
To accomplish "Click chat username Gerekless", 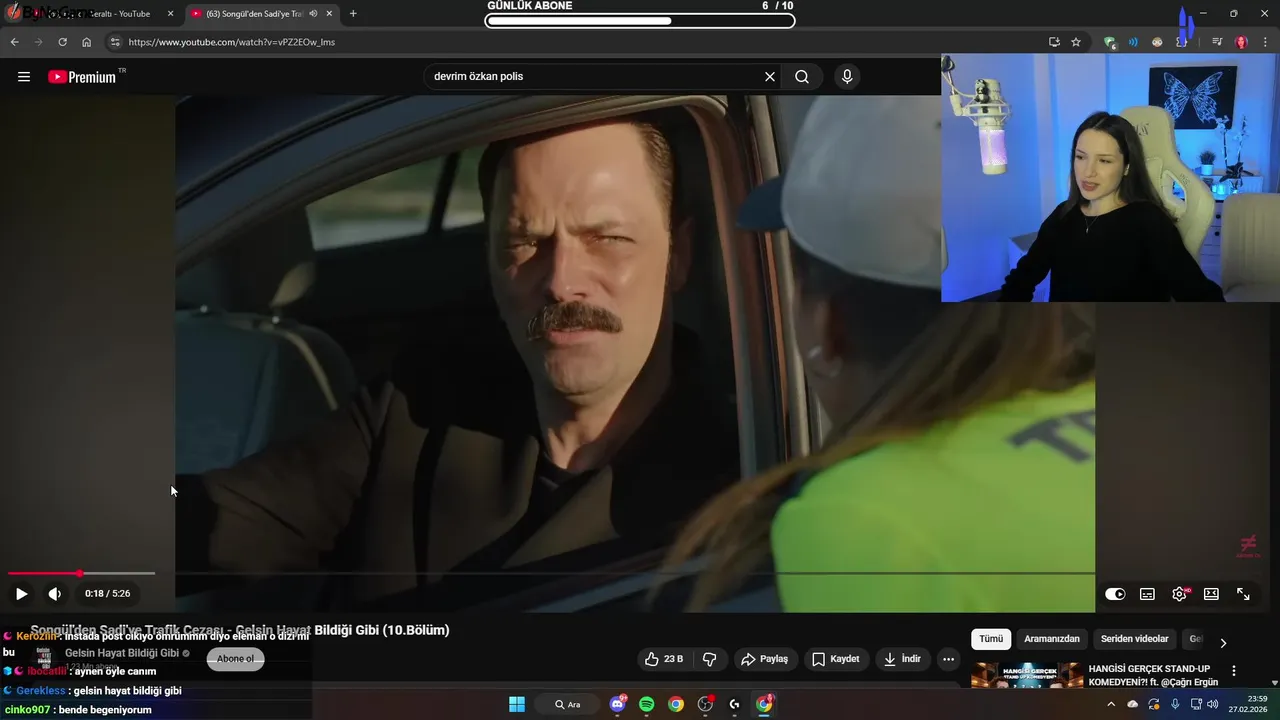I will (41, 691).
